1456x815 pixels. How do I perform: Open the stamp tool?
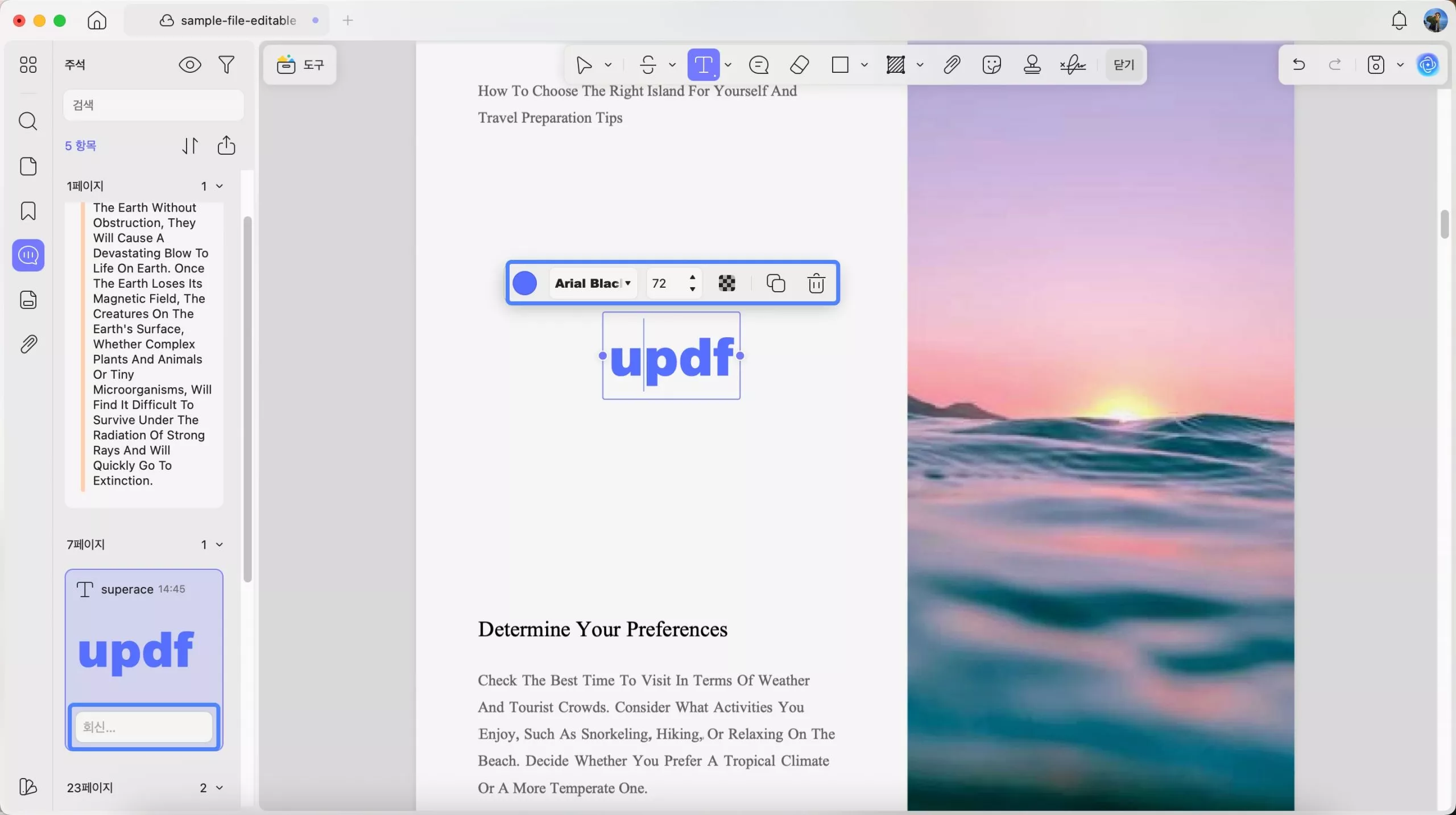1032,65
